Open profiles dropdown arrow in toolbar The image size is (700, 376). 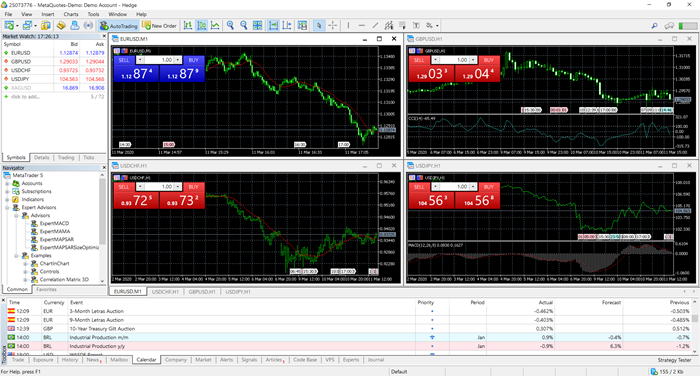35,26
